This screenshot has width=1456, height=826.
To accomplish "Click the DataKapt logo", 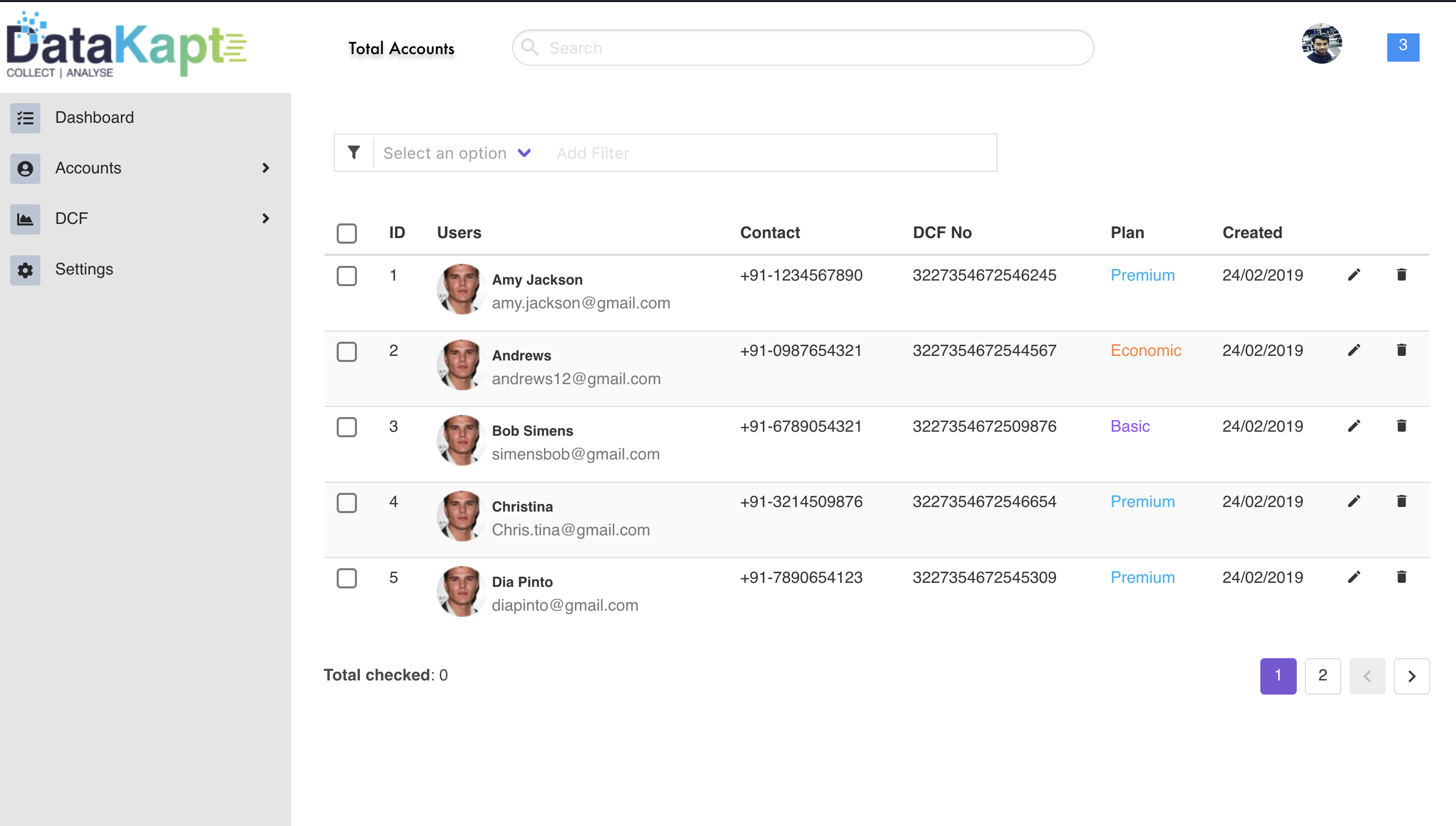I will [126, 45].
